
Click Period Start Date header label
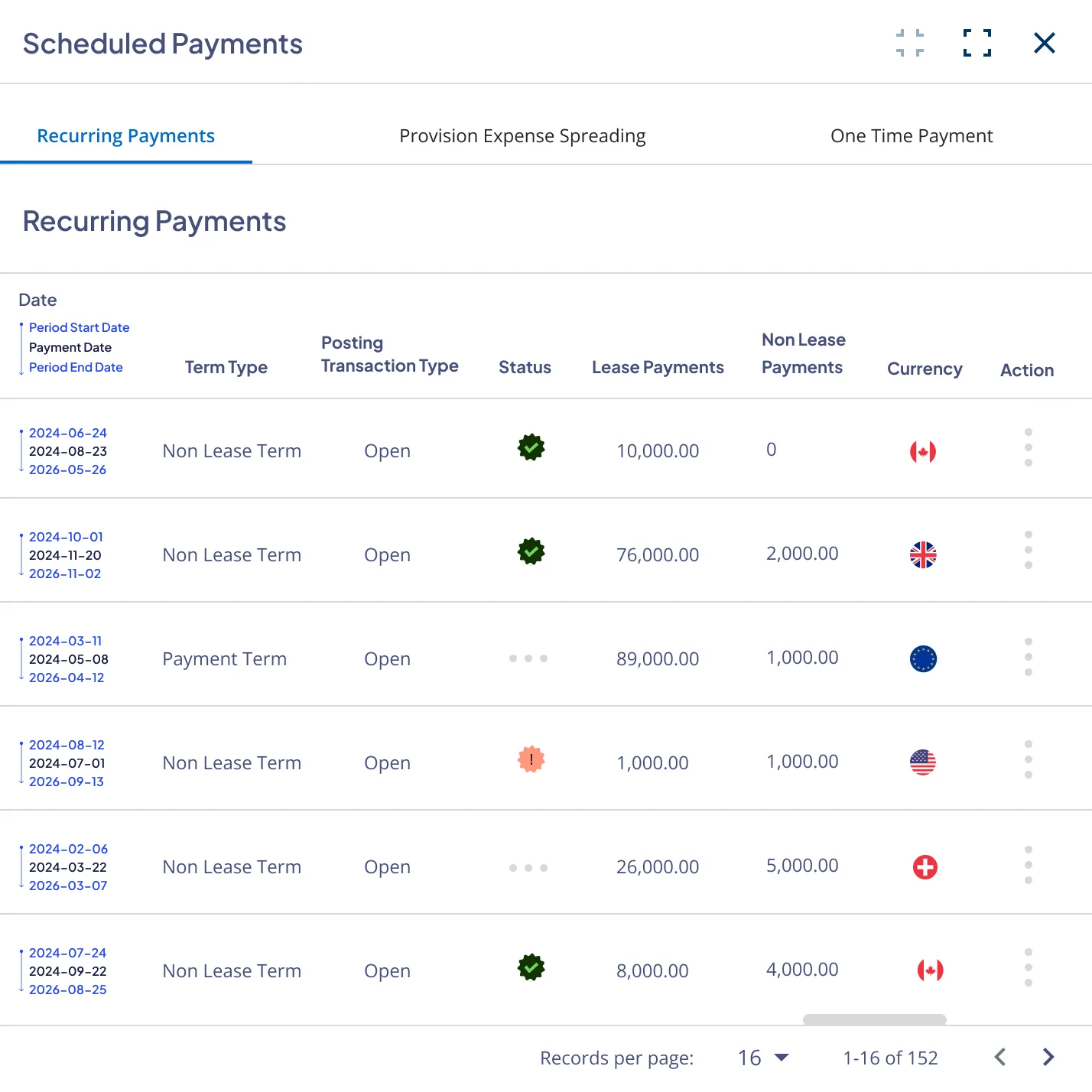click(x=80, y=327)
